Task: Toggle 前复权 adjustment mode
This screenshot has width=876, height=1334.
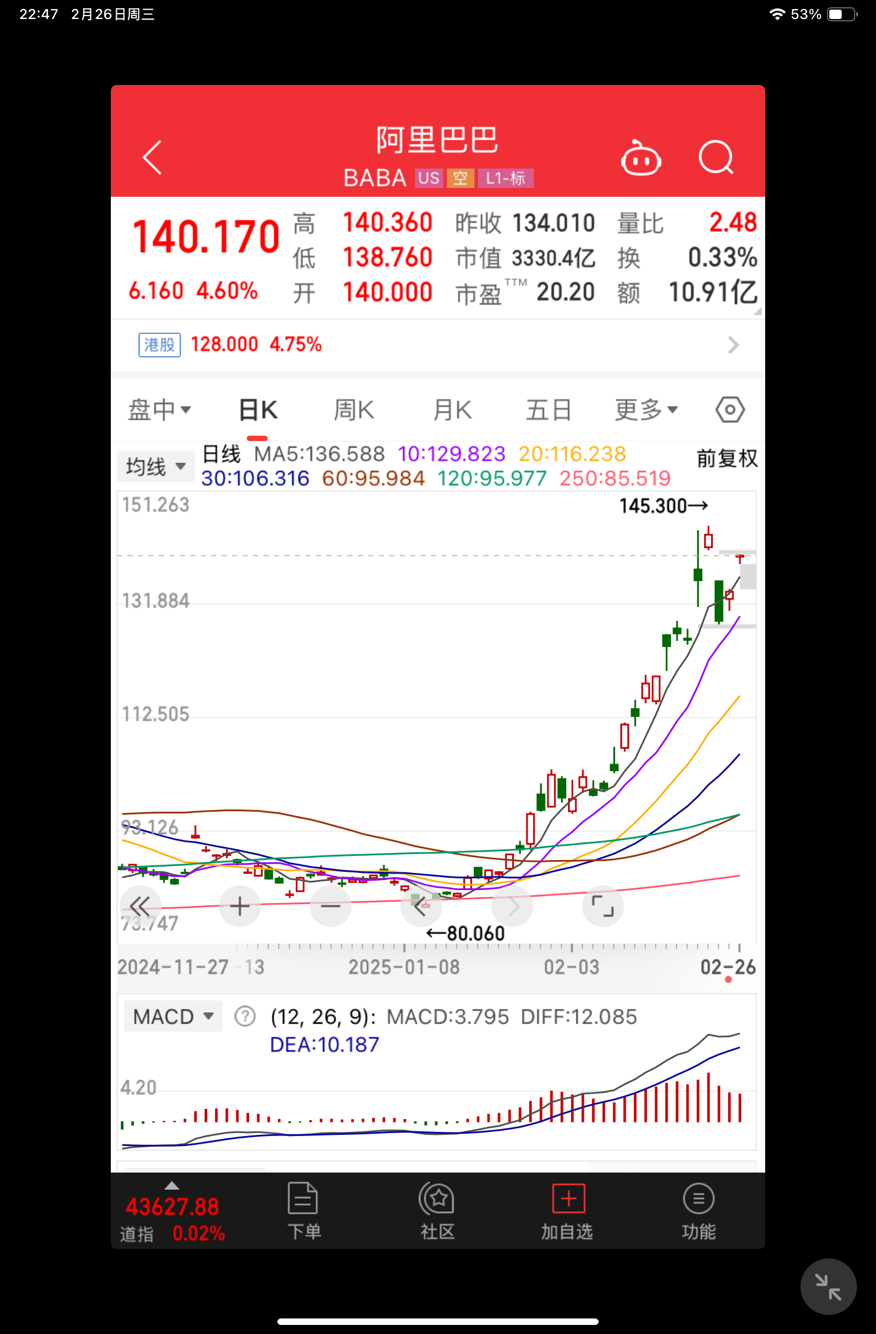Action: [x=727, y=459]
